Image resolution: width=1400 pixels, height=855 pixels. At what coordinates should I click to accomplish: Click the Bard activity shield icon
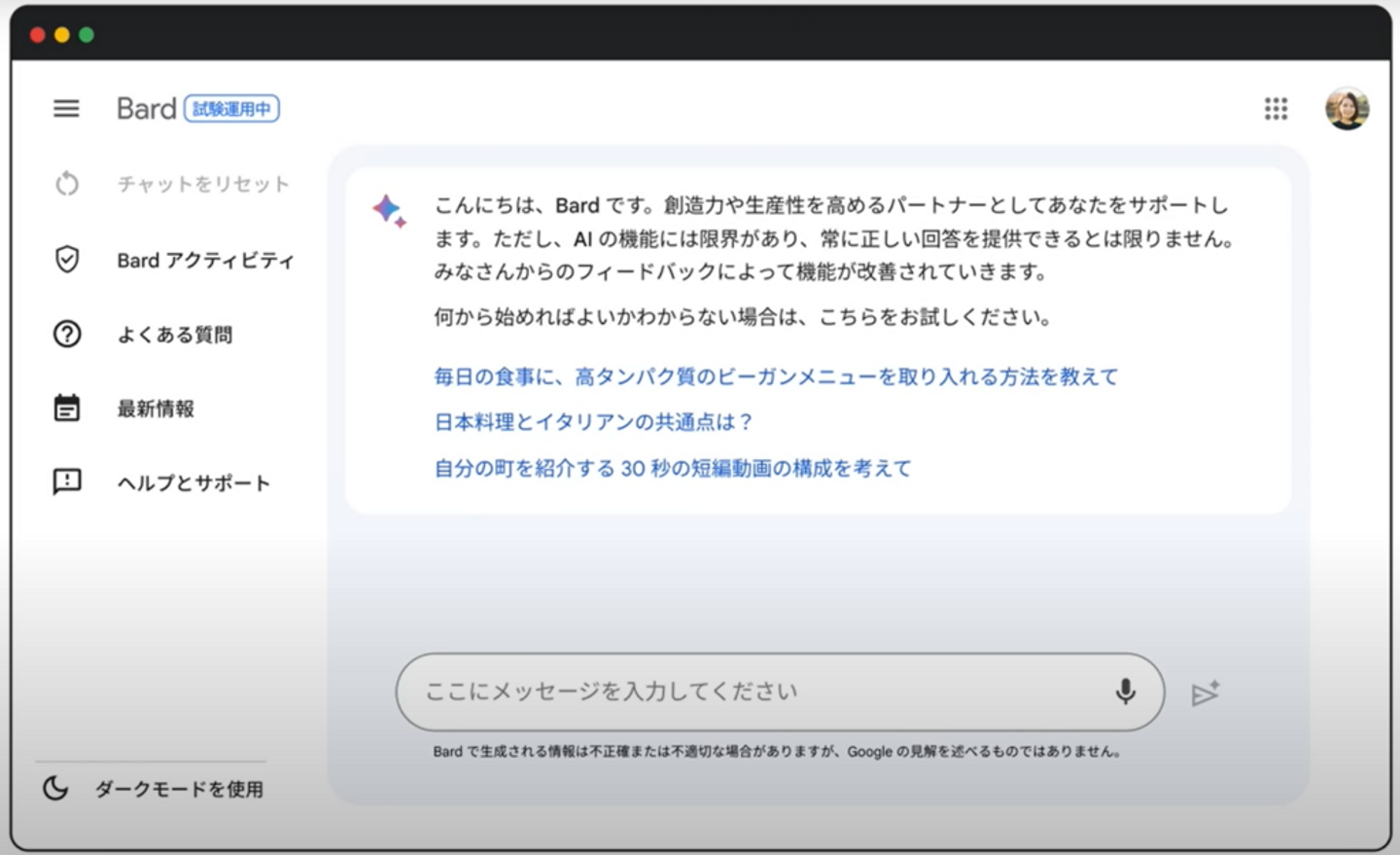pos(67,259)
